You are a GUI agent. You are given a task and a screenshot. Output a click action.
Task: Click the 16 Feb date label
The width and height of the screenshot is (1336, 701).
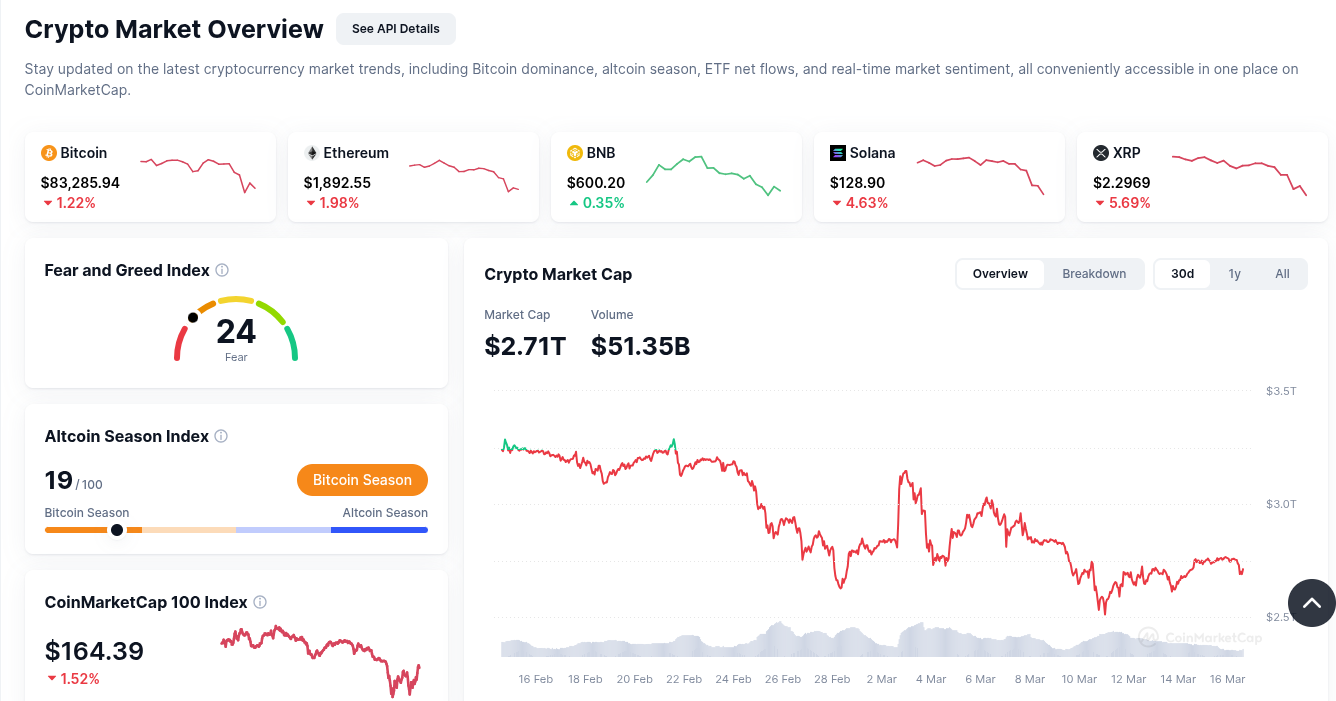pyautogui.click(x=536, y=679)
